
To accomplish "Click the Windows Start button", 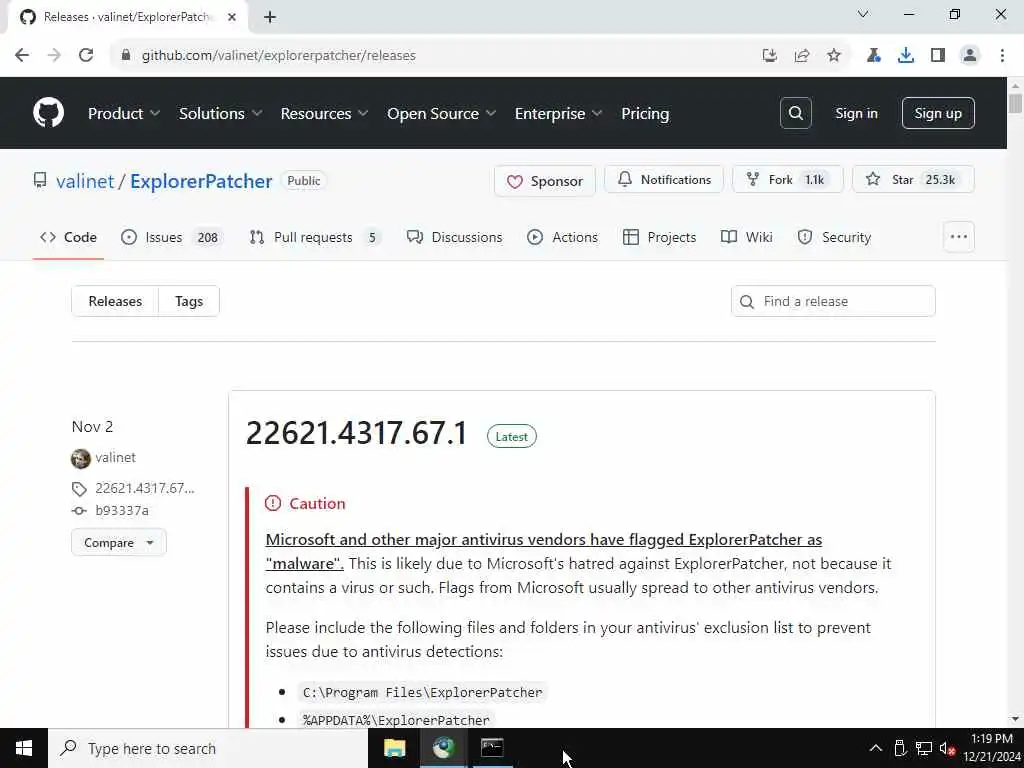I will point(24,748).
